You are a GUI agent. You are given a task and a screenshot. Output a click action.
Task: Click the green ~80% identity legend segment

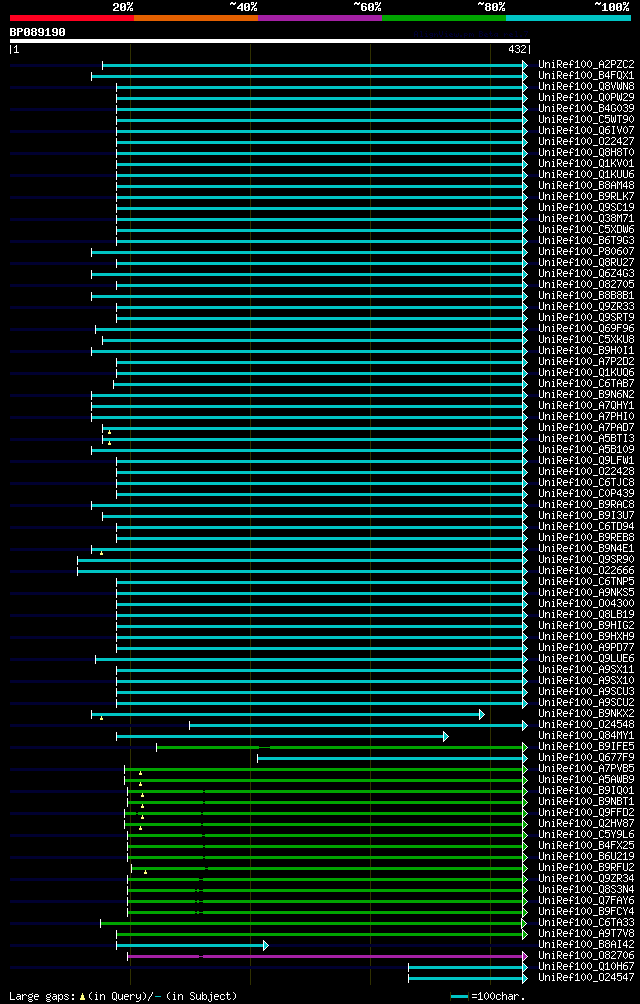coord(444,18)
